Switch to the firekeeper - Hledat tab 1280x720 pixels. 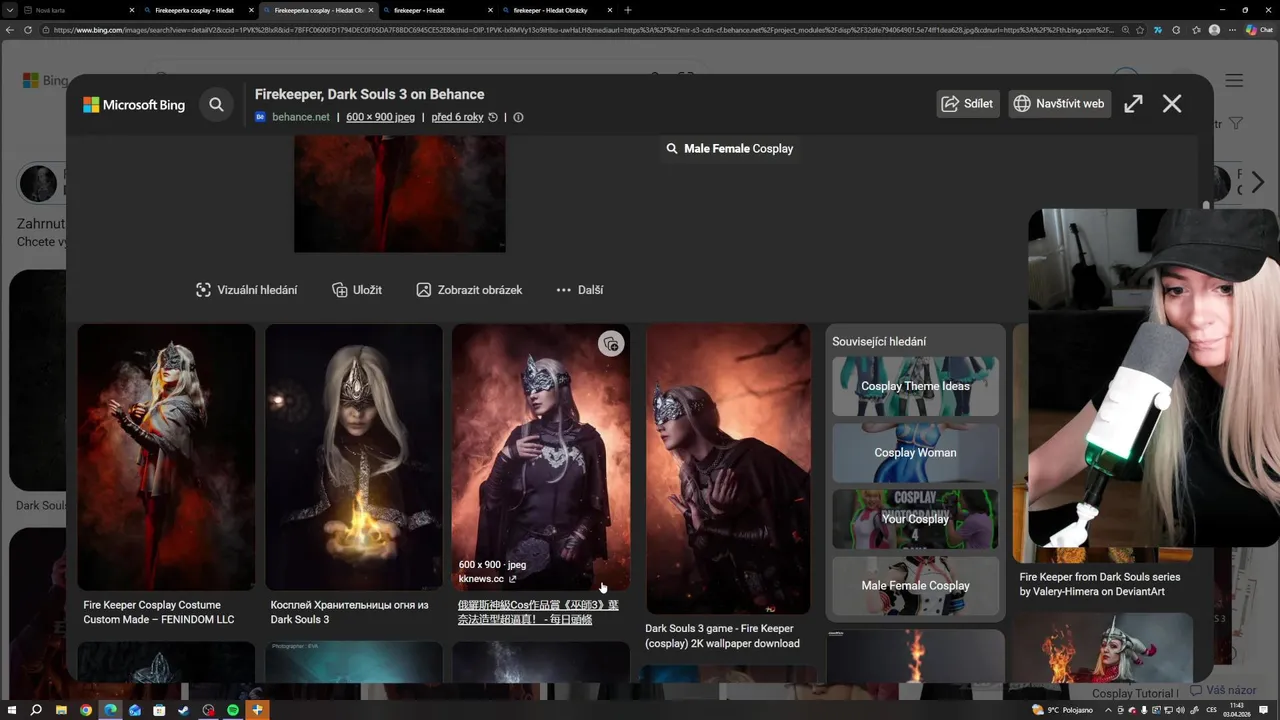438,10
